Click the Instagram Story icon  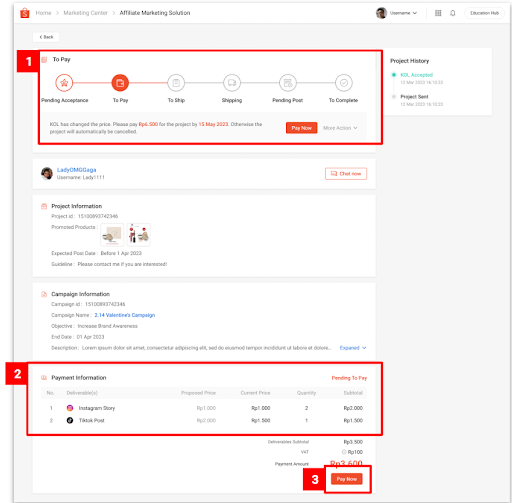[70, 408]
